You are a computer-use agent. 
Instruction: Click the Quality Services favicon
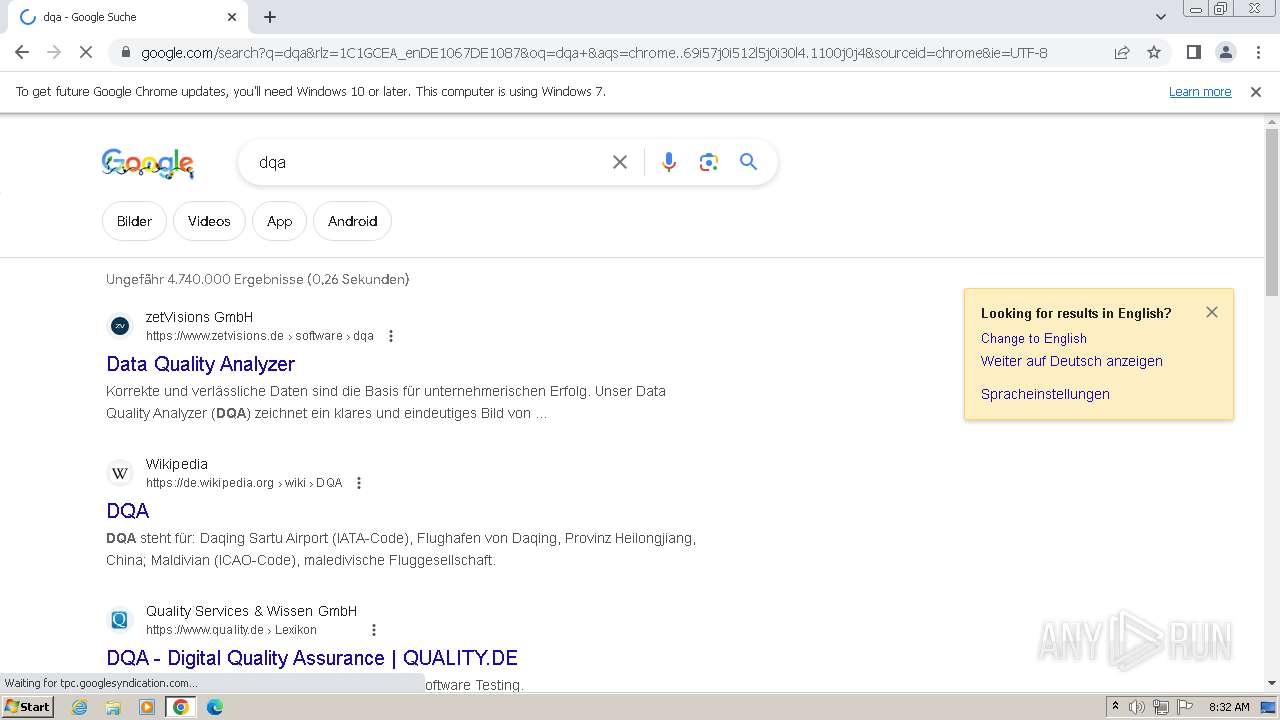pos(120,620)
